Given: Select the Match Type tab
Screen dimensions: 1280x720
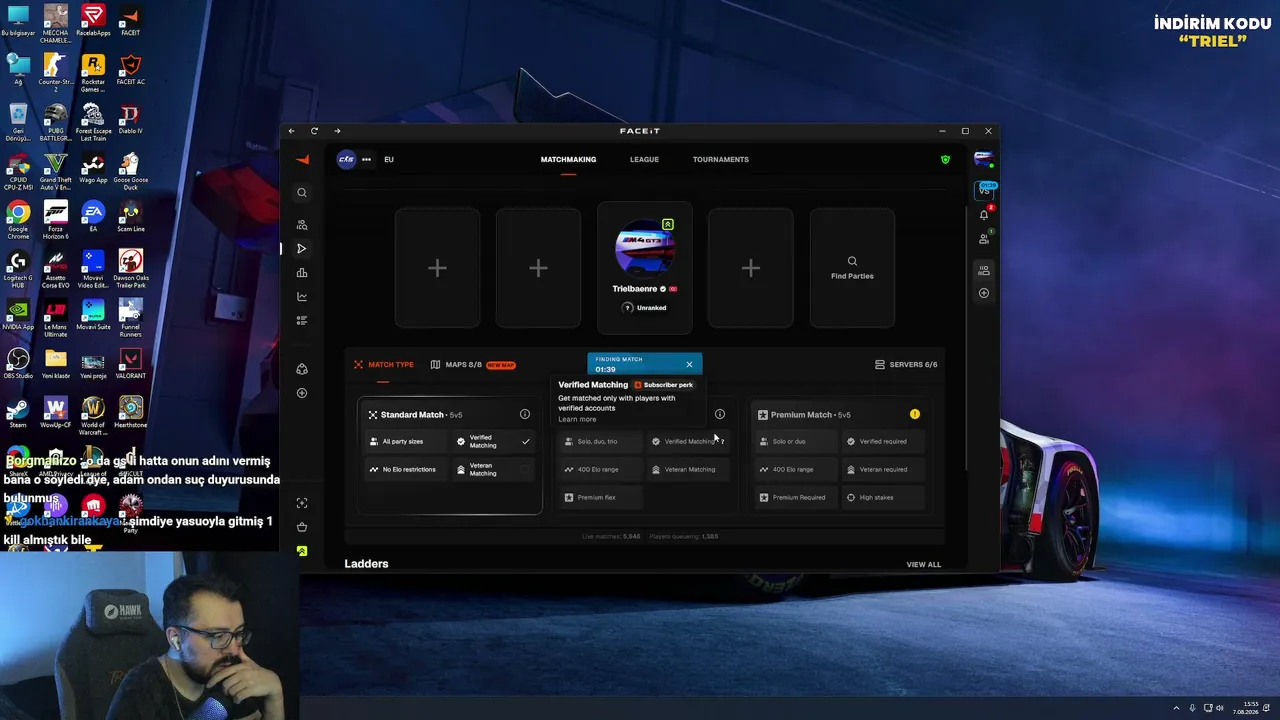Looking at the screenshot, I should (383, 365).
